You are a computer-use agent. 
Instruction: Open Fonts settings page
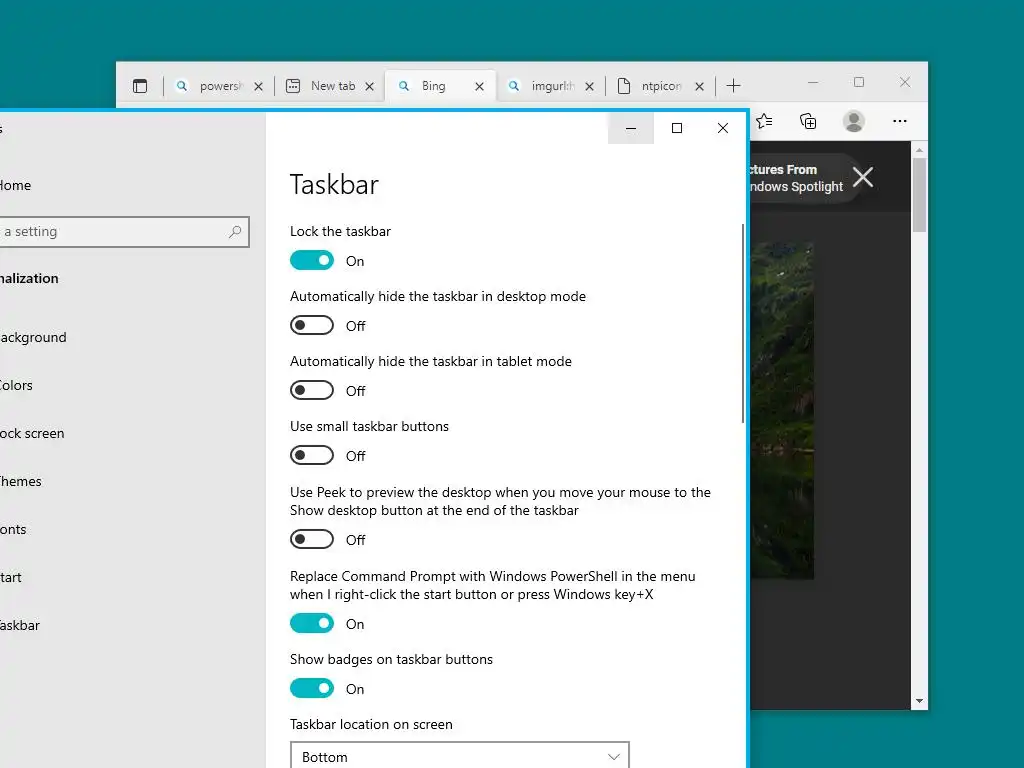tap(13, 530)
